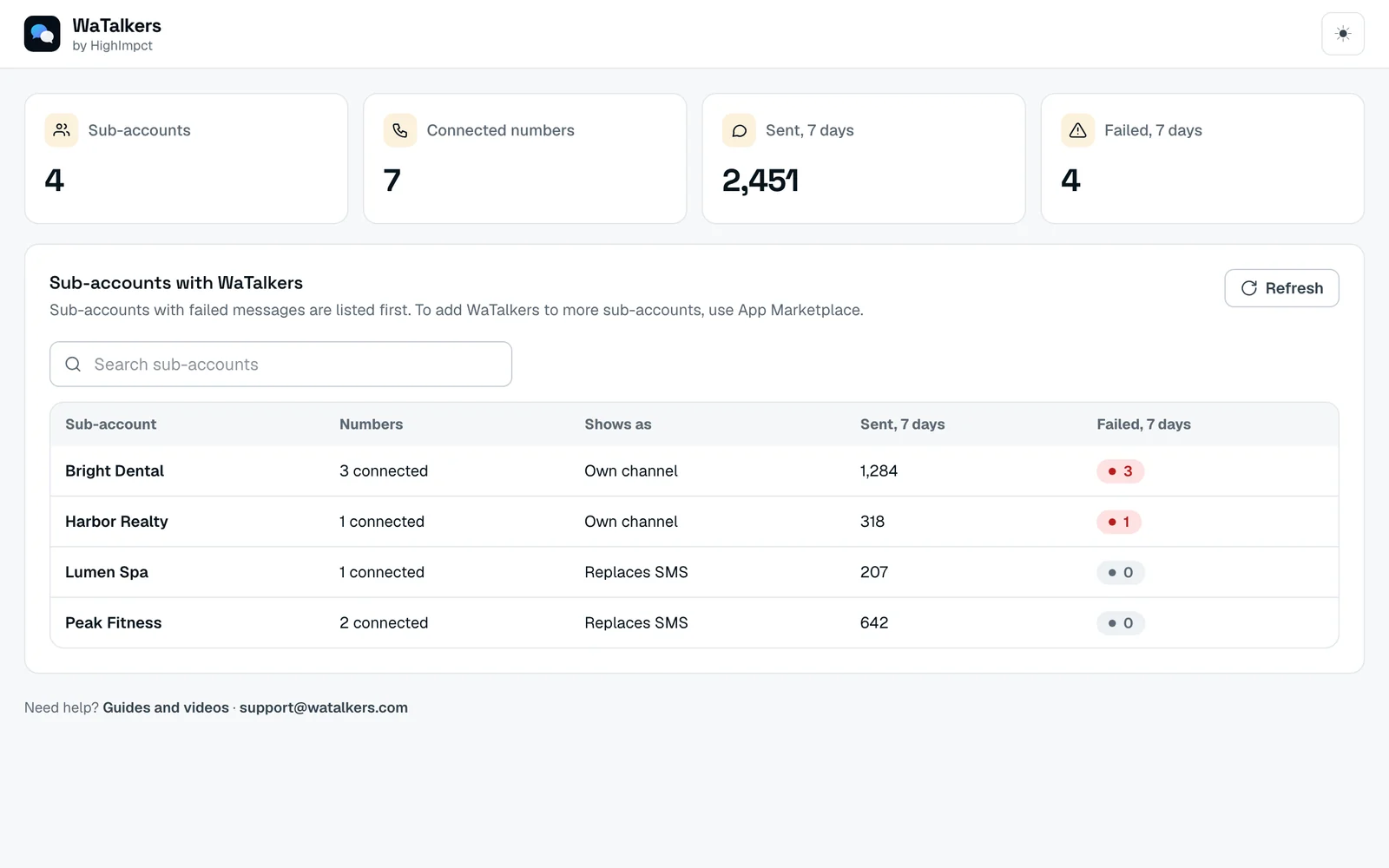Select the Sent, 7 days column header
This screenshot has width=1389, height=868.
903,424
